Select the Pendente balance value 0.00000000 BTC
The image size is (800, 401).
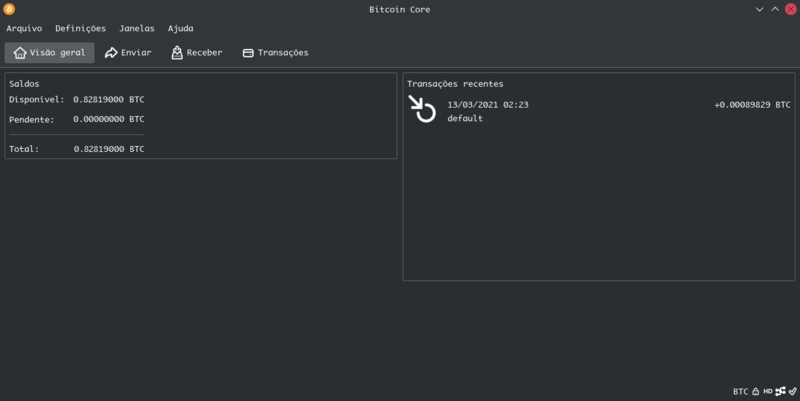(109, 119)
